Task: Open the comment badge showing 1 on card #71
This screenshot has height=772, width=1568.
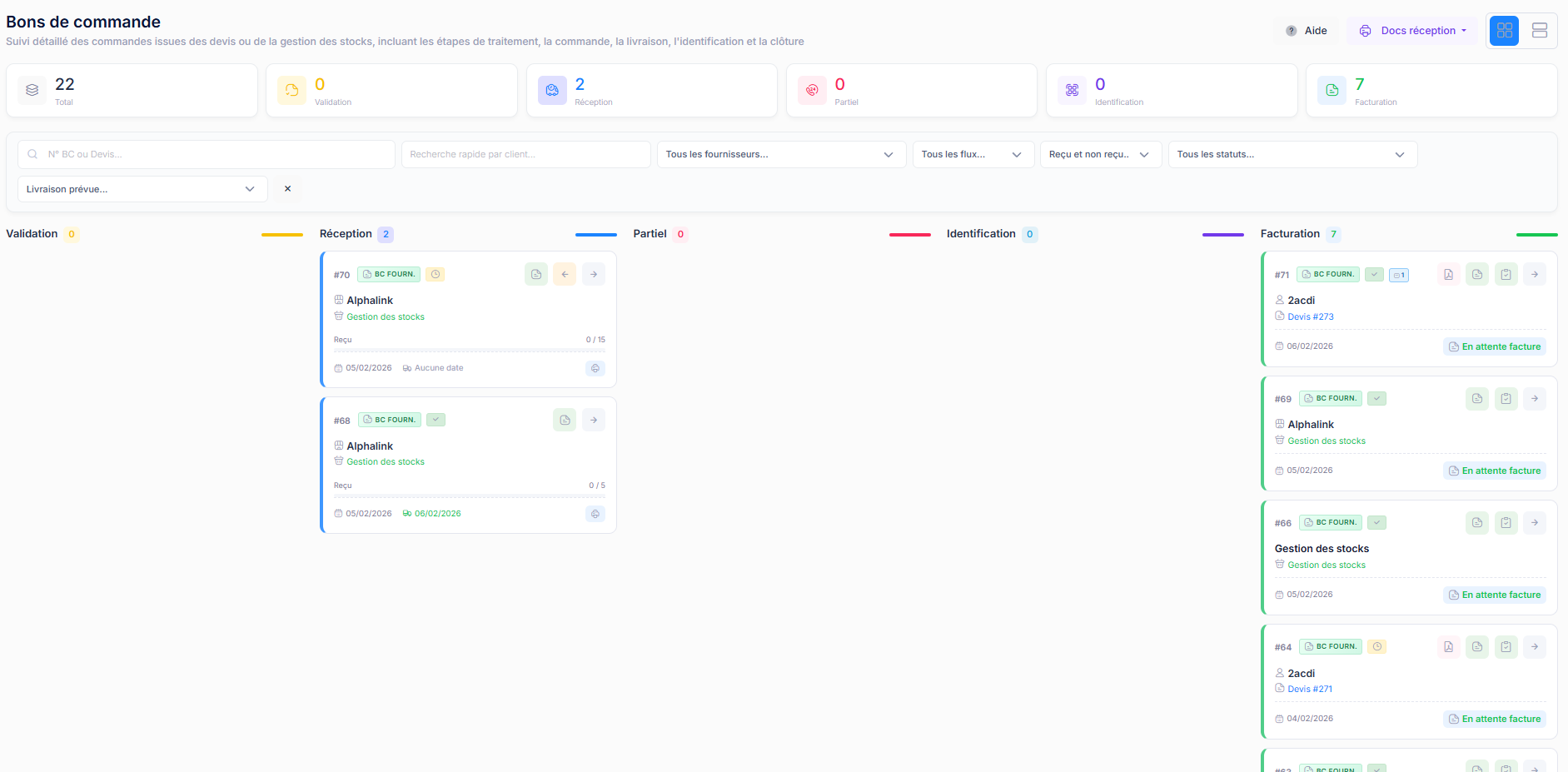Action: pyautogui.click(x=1399, y=274)
